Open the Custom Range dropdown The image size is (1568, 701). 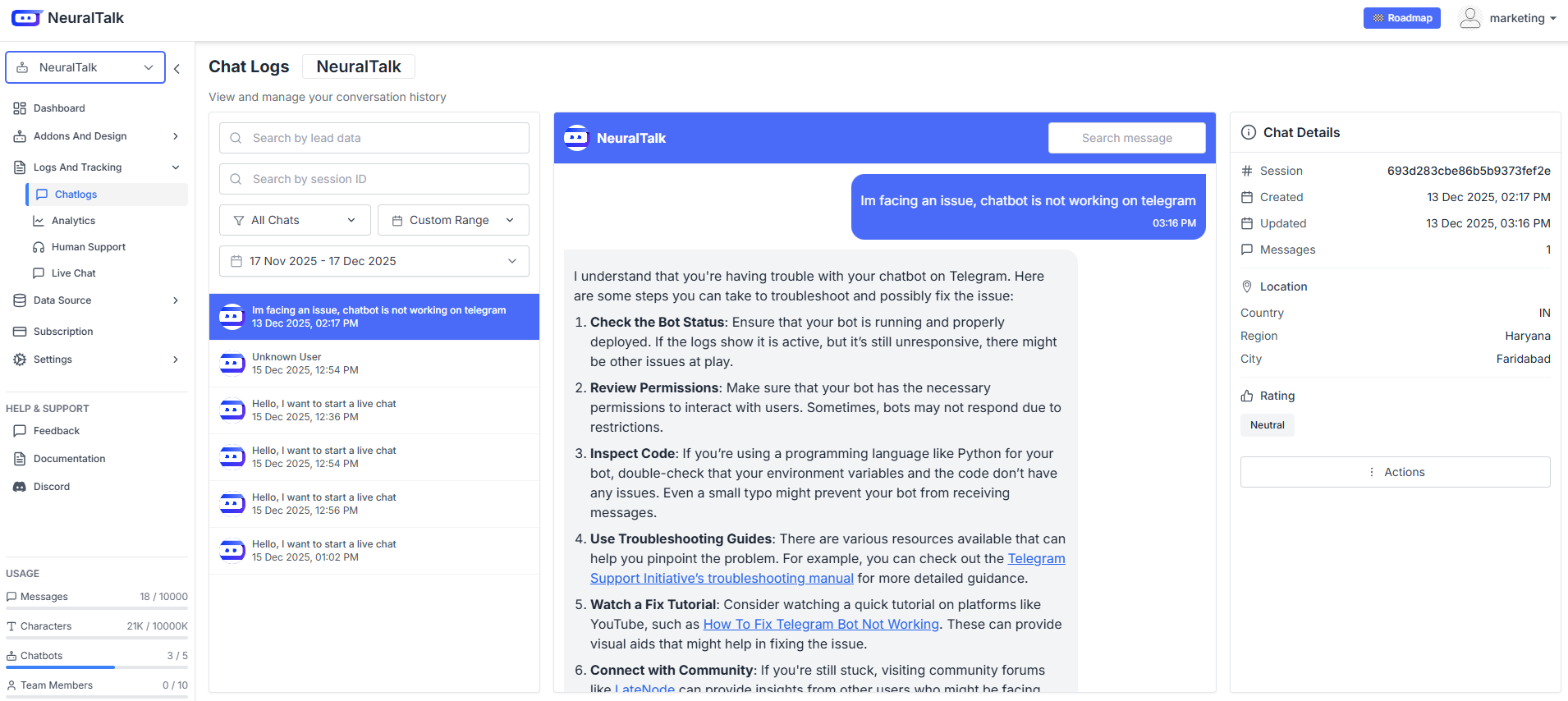coord(453,220)
